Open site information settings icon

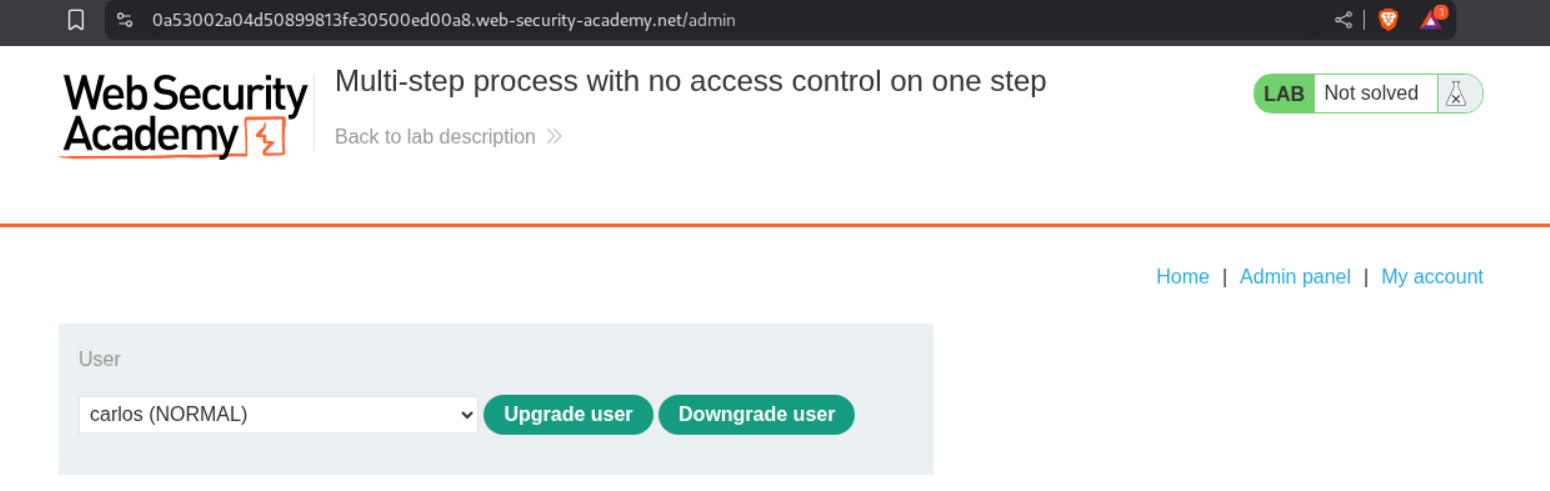125,20
